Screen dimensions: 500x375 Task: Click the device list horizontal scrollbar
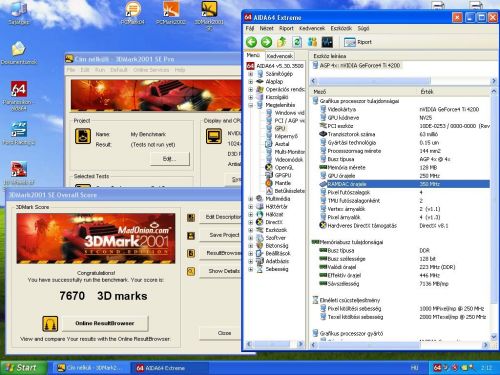pos(374,81)
